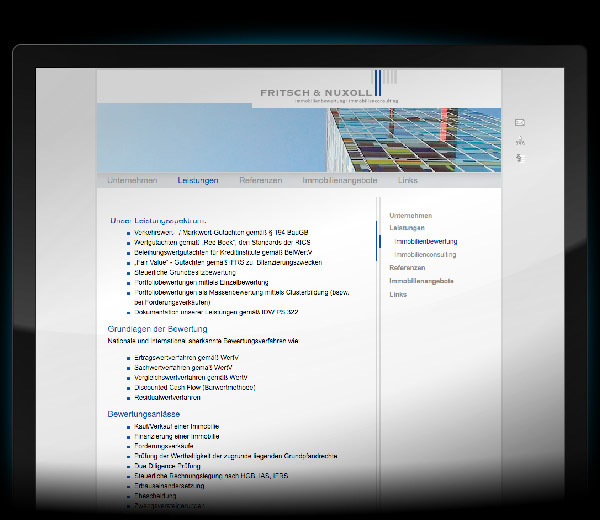Click the 'Ehescheidung' list item
The width and height of the screenshot is (600, 520).
pos(155,496)
